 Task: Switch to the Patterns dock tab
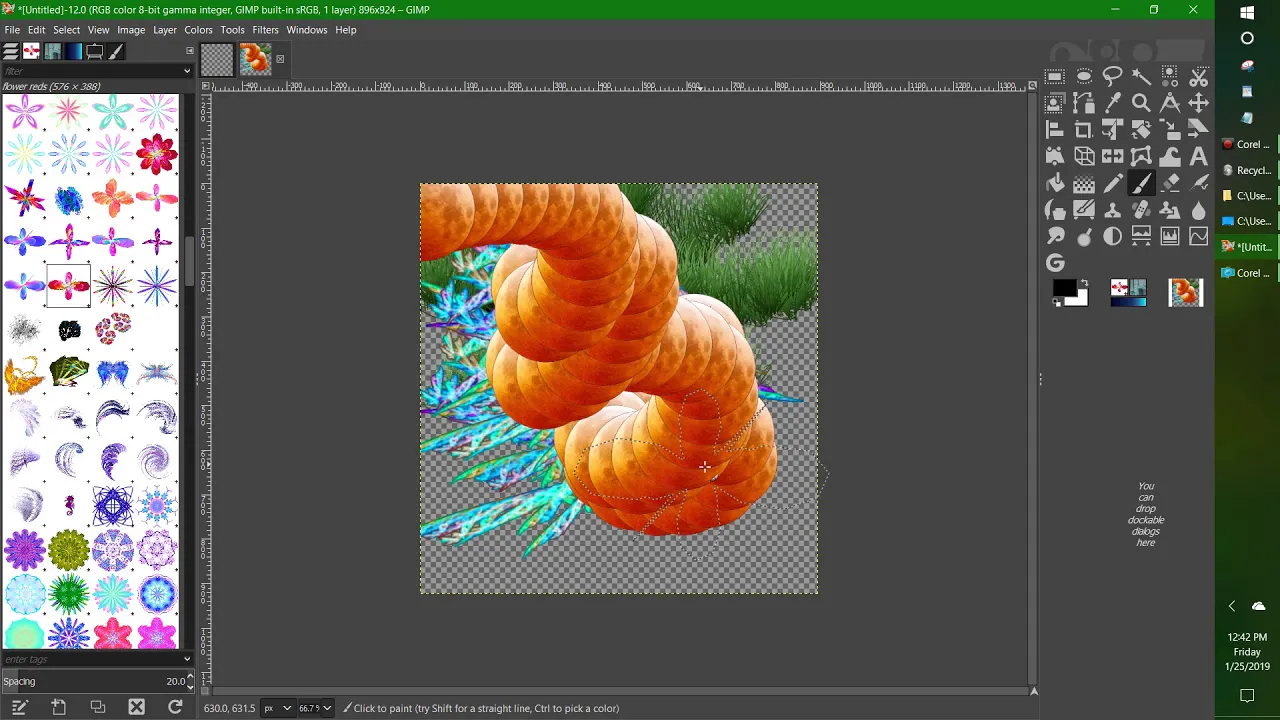(x=52, y=52)
